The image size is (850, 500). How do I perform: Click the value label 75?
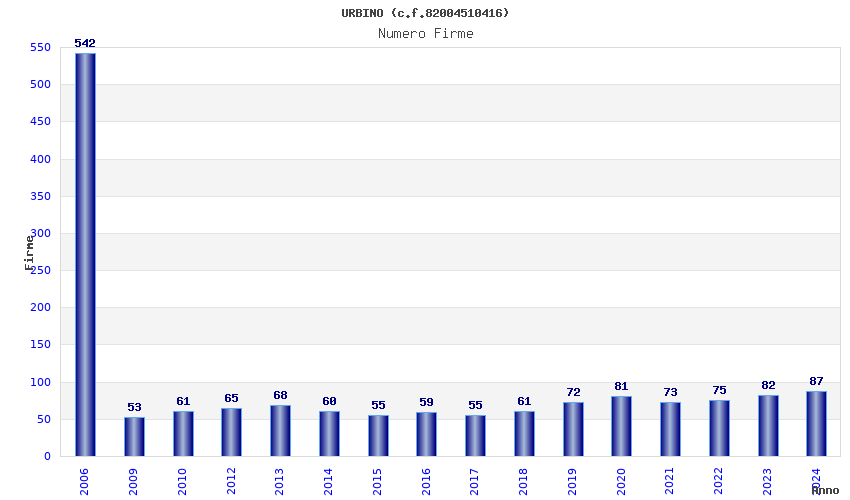(719, 390)
